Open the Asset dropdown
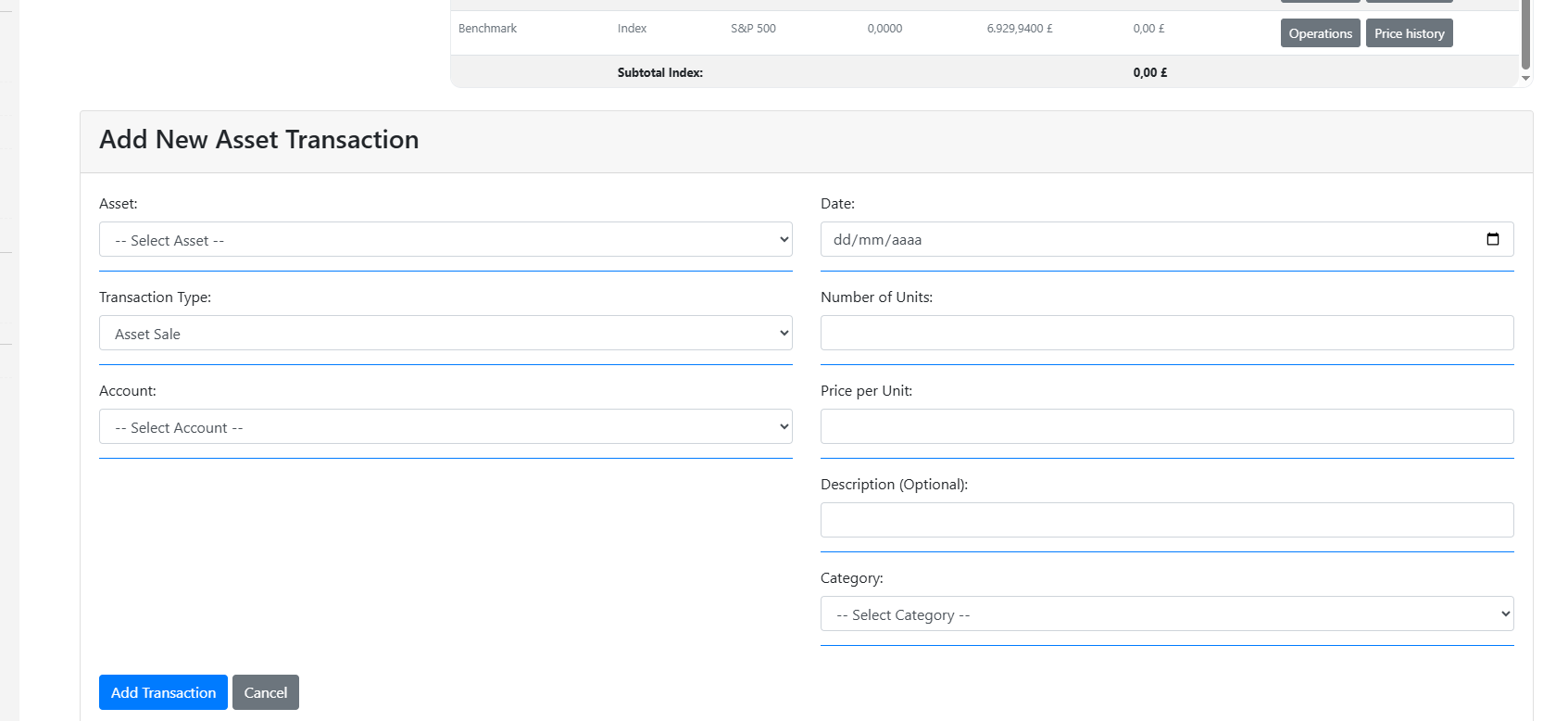This screenshot has width=1568, height=721. 445,239
